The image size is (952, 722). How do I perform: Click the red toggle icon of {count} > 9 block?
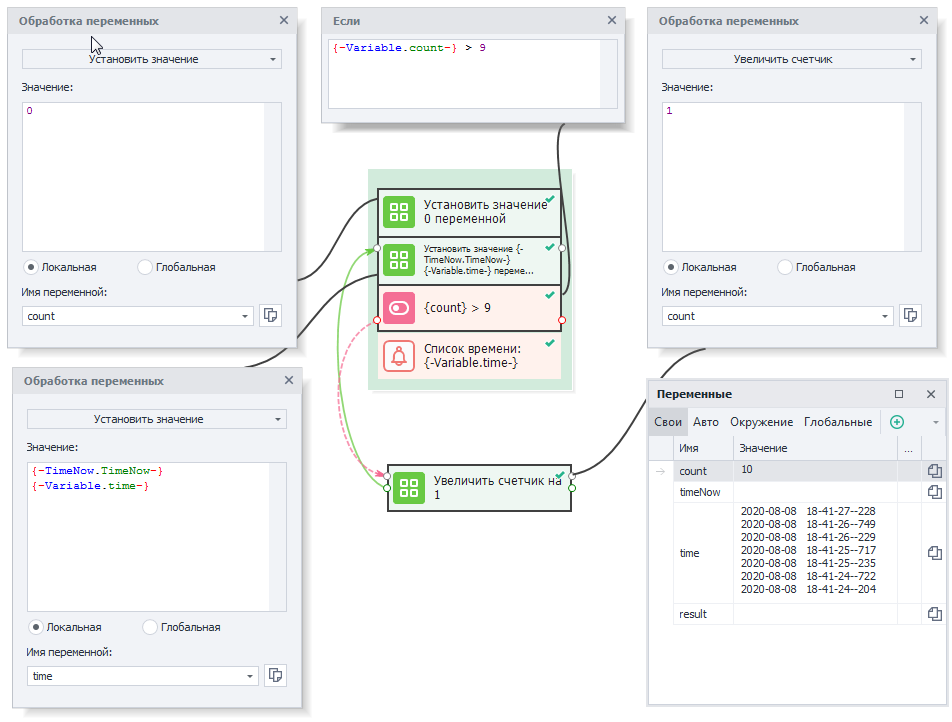[x=399, y=308]
